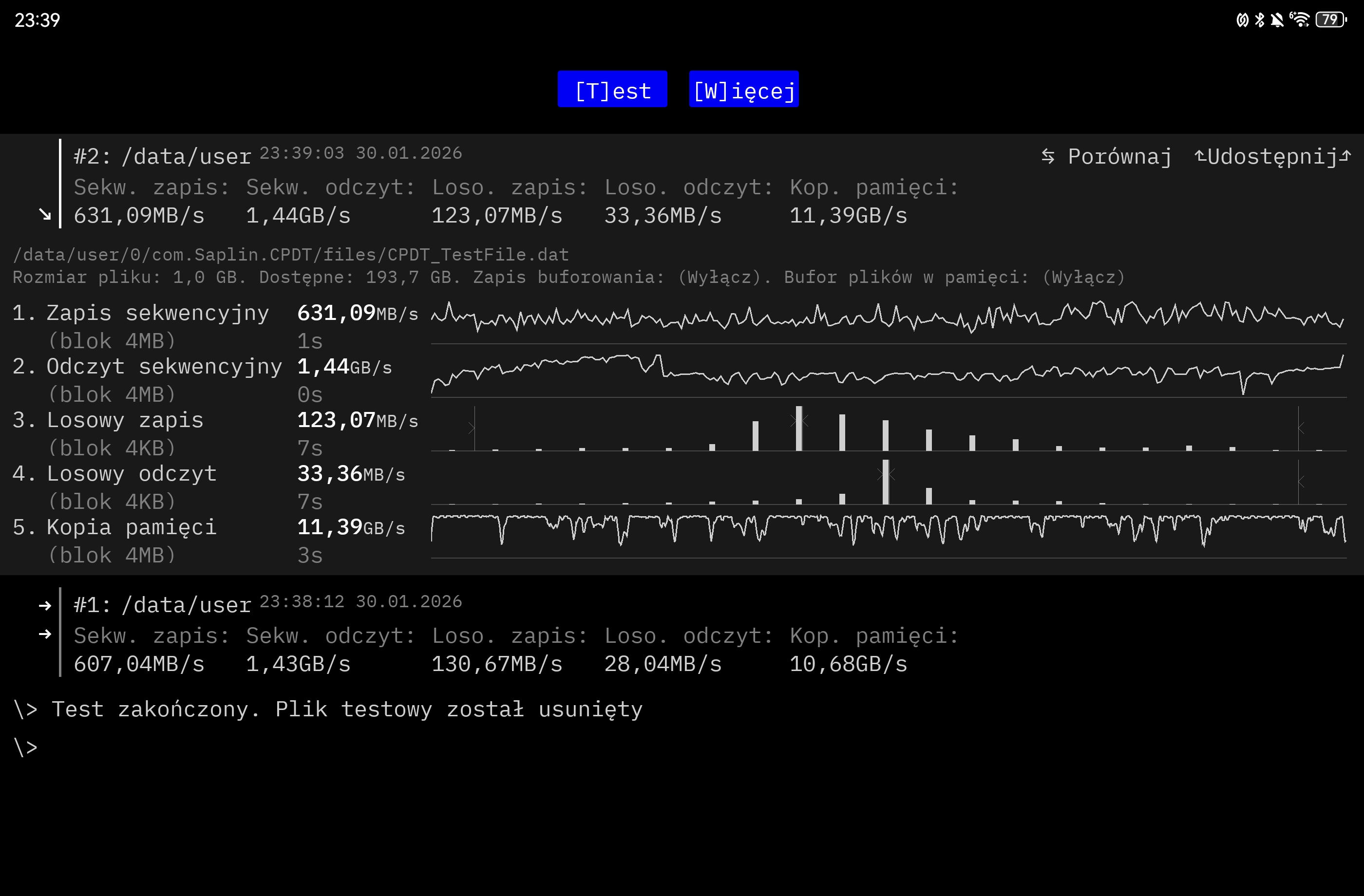The image size is (1364, 896).
Task: Tap the battery indicator showing 79
Action: 1331,20
